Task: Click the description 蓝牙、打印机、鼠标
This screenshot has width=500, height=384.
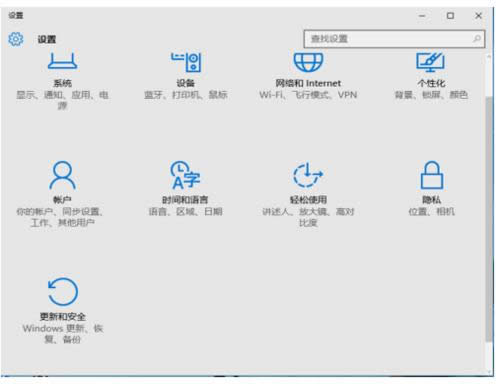Action: tap(186, 95)
